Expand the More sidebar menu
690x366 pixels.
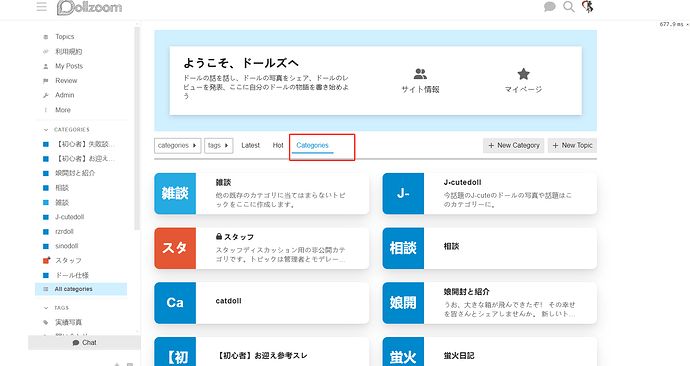click(x=62, y=110)
